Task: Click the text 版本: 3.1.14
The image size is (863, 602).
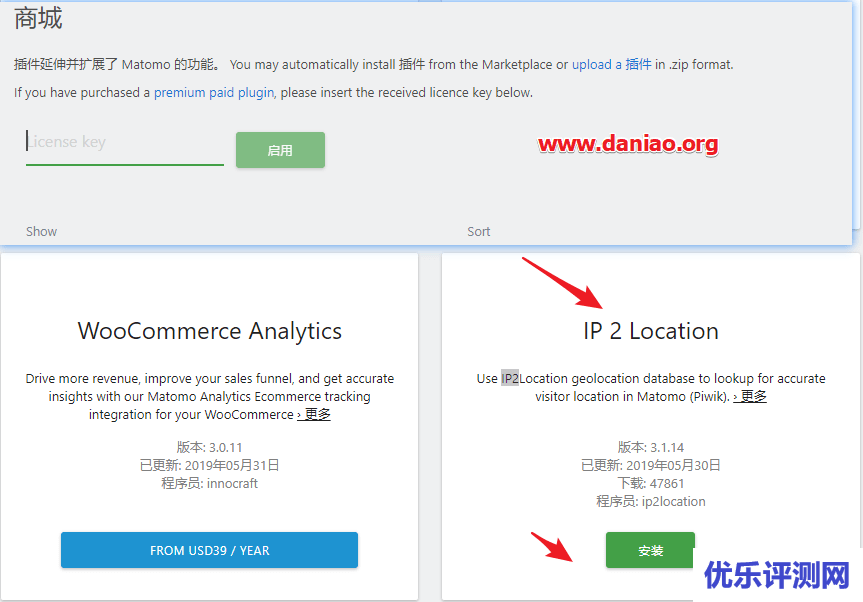Action: pos(651,447)
